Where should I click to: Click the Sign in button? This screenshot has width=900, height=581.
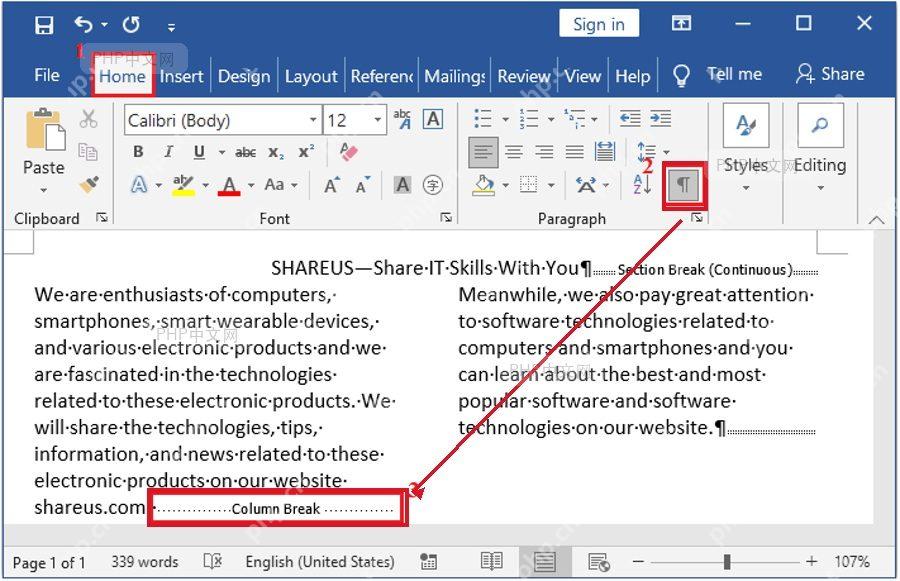click(599, 24)
